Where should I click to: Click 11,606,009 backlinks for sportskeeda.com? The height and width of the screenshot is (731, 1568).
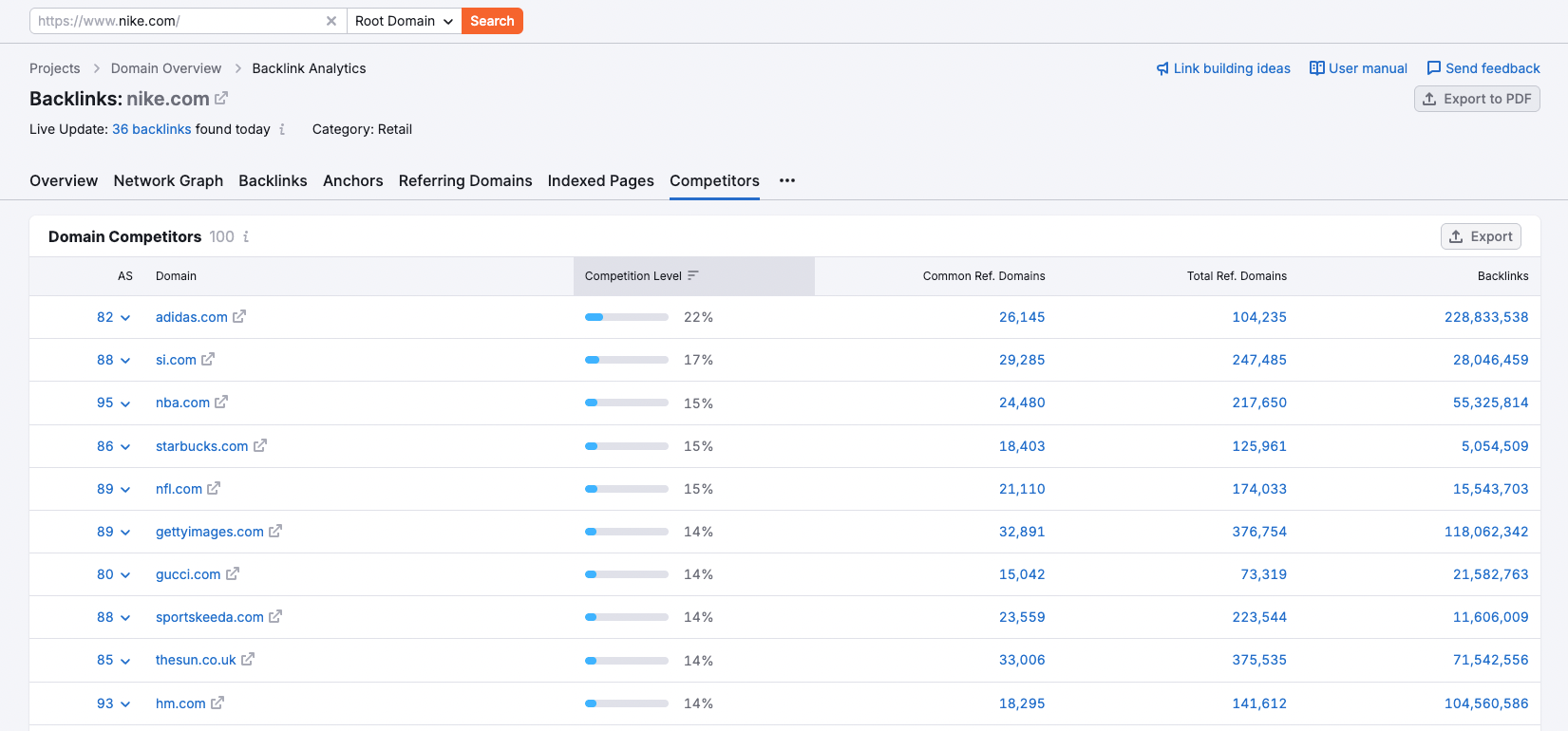click(1491, 617)
